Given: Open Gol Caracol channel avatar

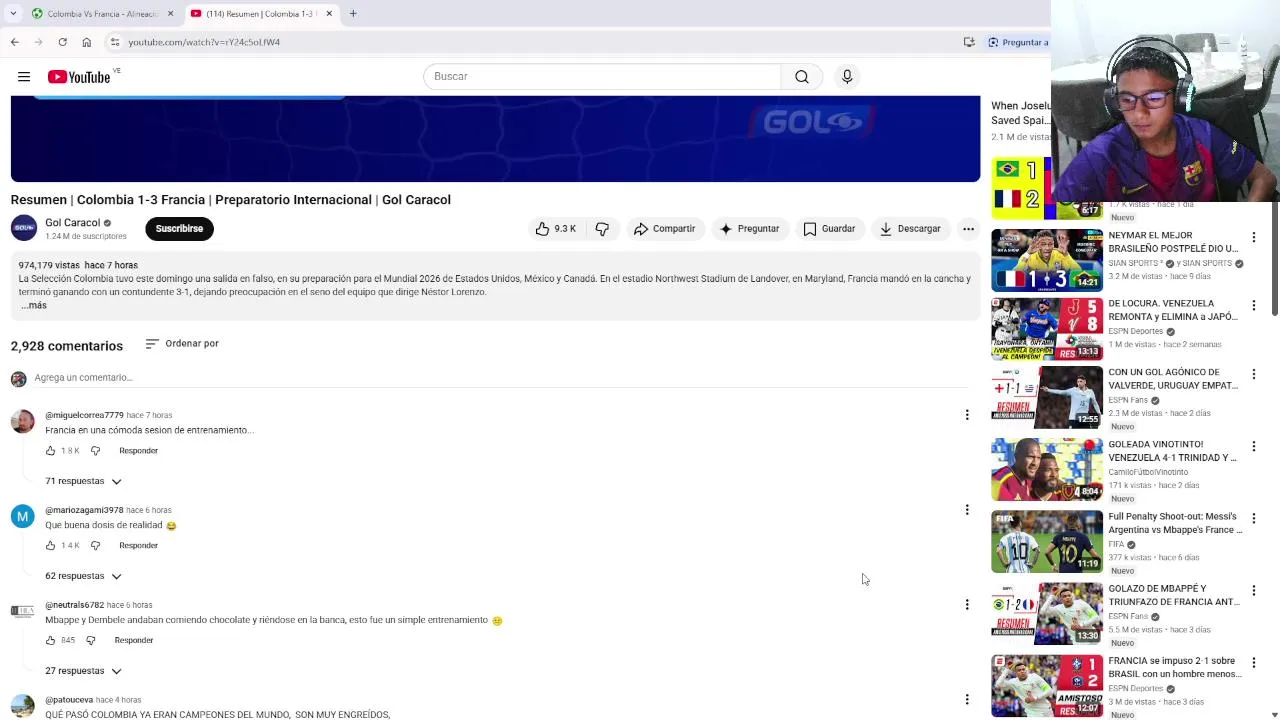Looking at the screenshot, I should pos(24,228).
